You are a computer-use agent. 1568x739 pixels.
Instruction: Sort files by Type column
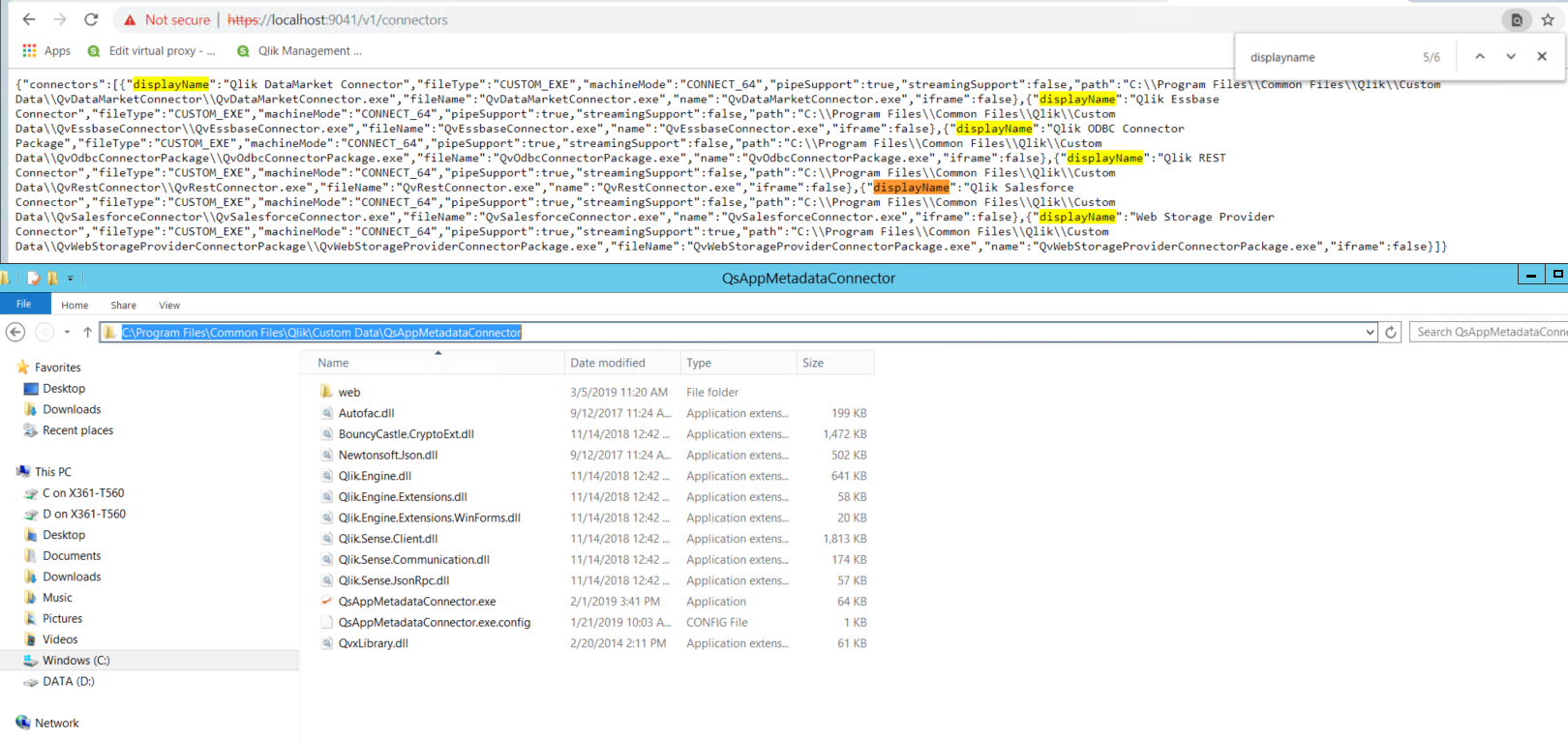[739, 363]
